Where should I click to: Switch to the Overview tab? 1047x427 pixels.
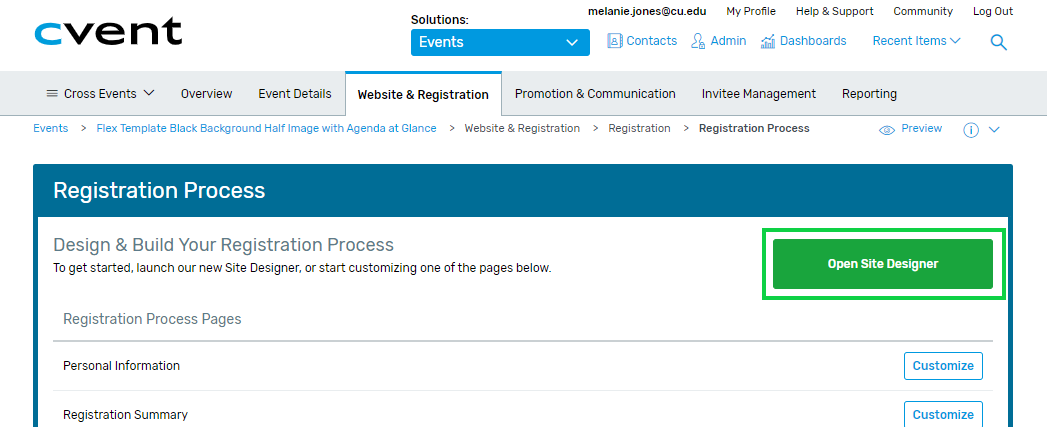[206, 94]
